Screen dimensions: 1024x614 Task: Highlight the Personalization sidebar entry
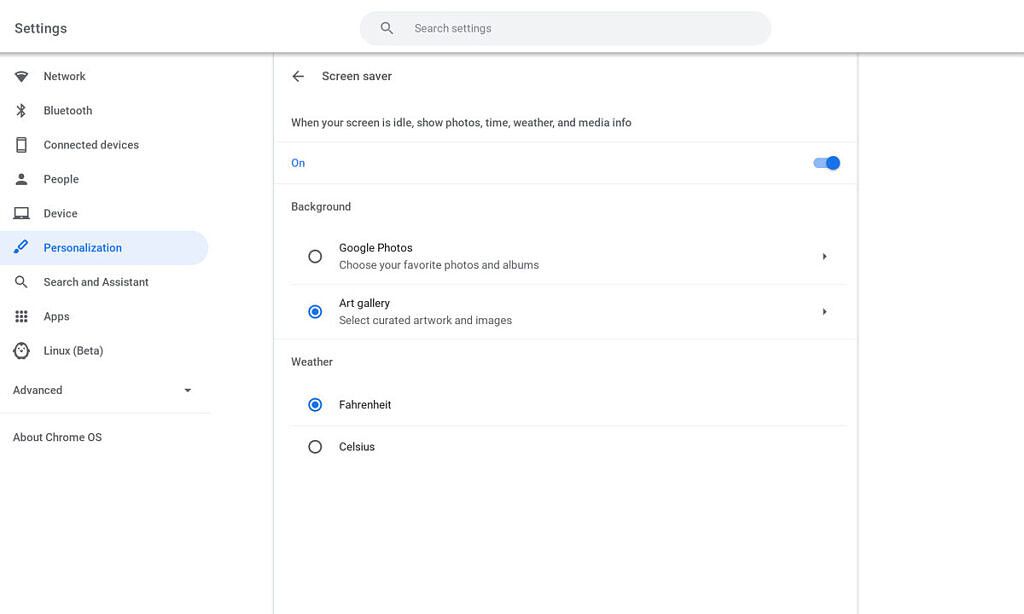click(82, 247)
